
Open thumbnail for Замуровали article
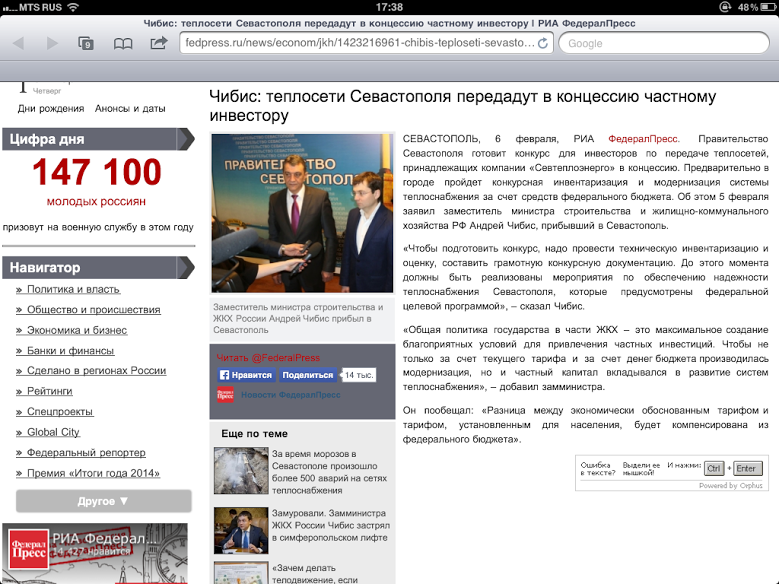click(241, 530)
